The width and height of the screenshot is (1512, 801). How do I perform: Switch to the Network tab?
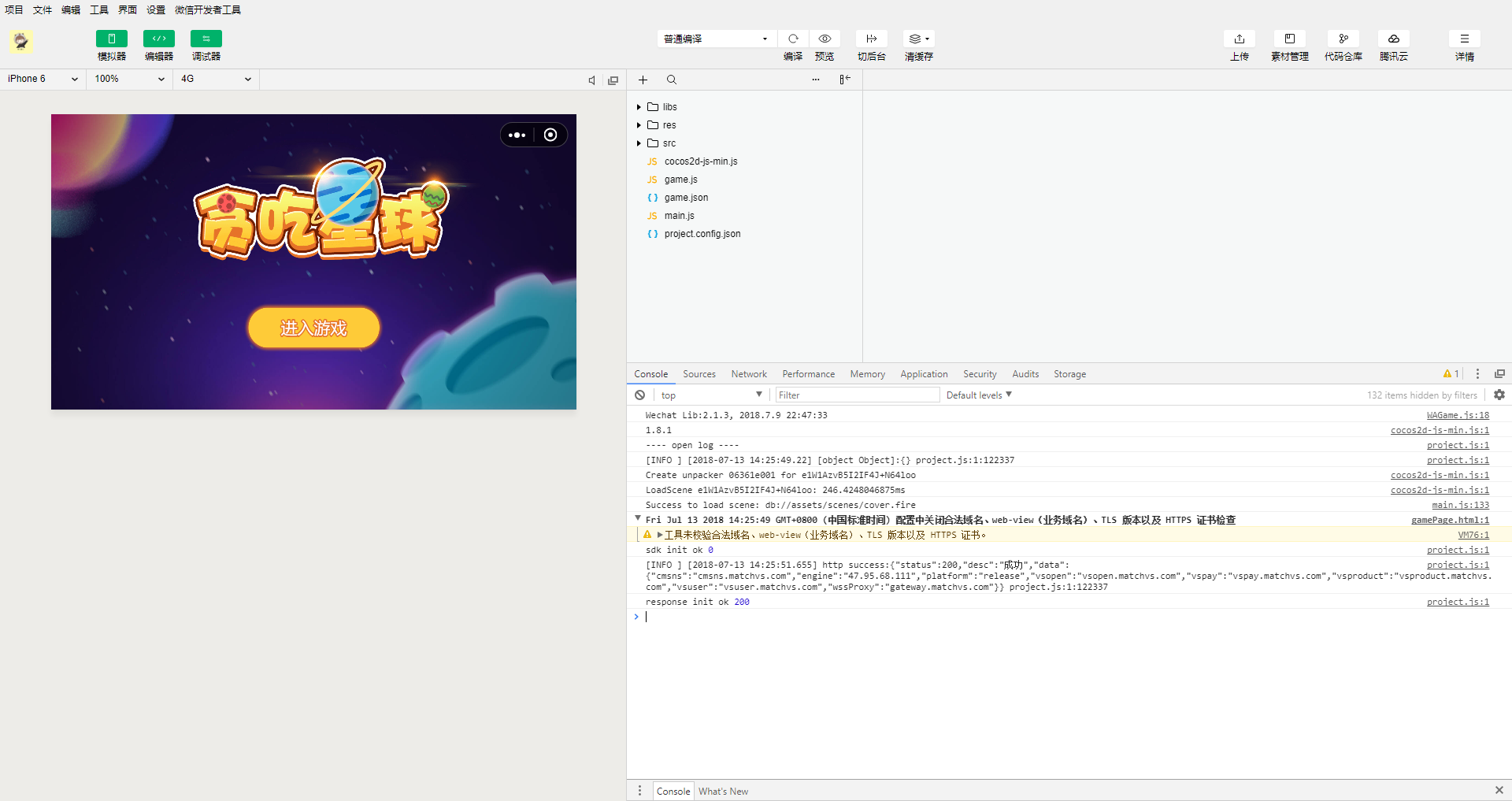[x=749, y=374]
